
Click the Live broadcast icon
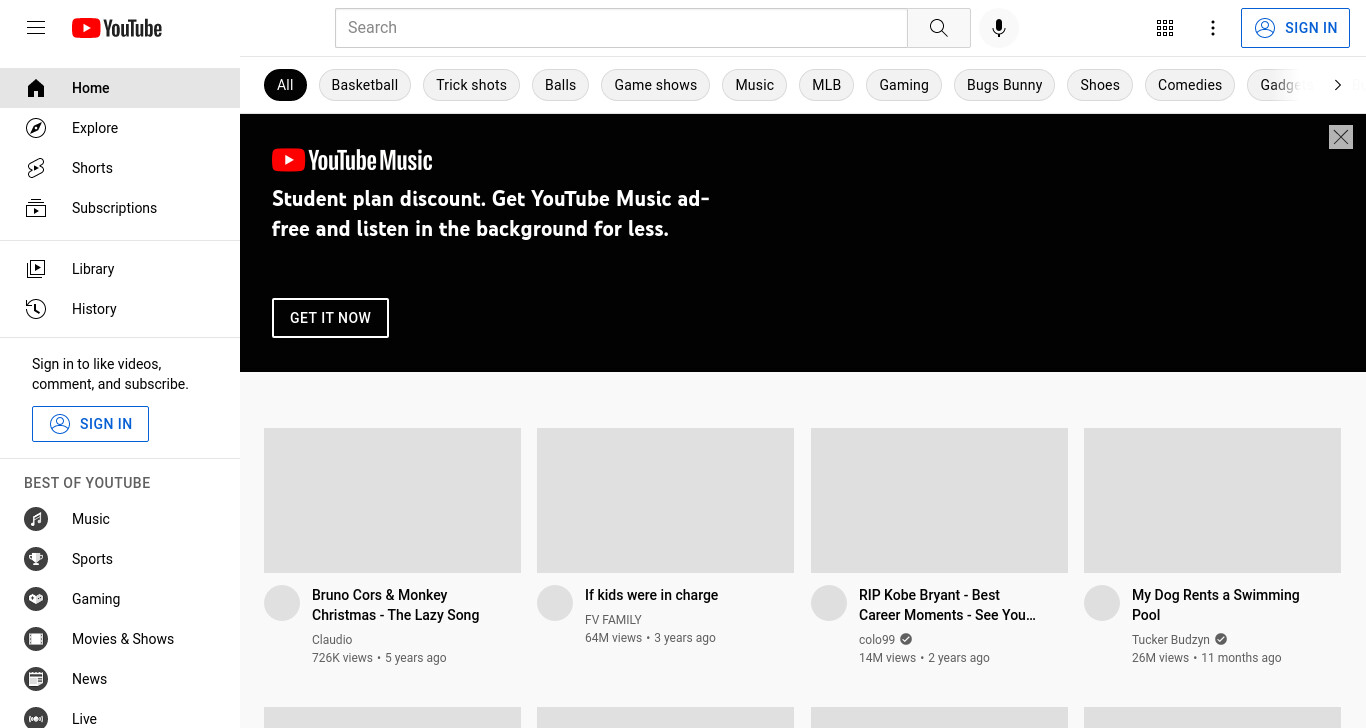coord(36,719)
